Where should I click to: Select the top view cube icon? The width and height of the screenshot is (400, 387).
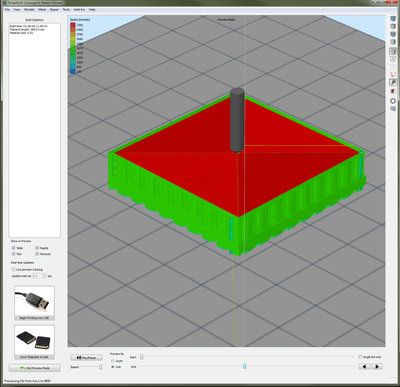(393, 27)
